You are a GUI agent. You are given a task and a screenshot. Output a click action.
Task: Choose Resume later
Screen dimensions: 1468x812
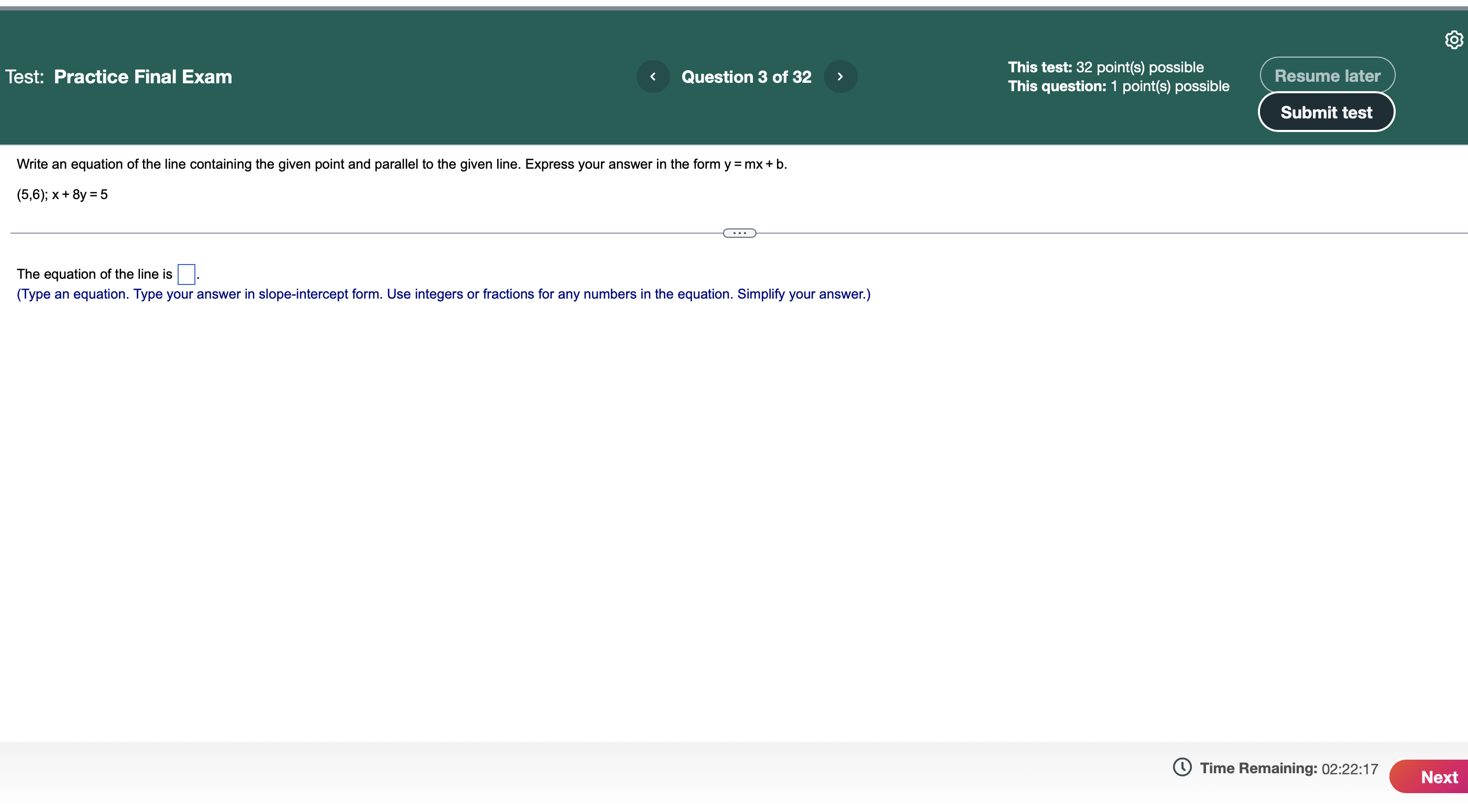click(1327, 75)
